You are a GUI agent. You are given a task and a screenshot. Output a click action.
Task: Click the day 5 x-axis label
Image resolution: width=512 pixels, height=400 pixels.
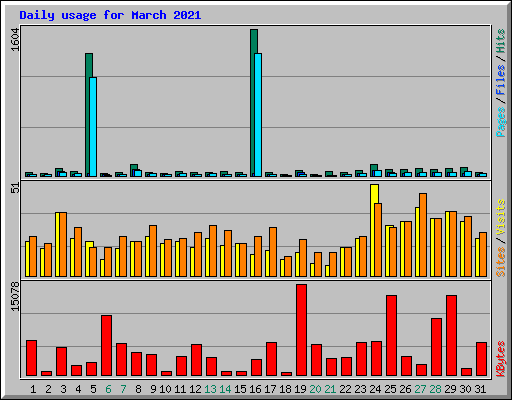(93, 389)
